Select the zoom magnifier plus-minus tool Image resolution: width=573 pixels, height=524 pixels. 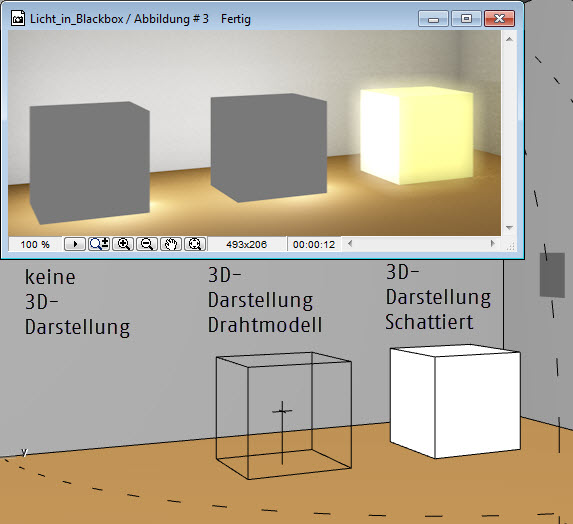(99, 244)
